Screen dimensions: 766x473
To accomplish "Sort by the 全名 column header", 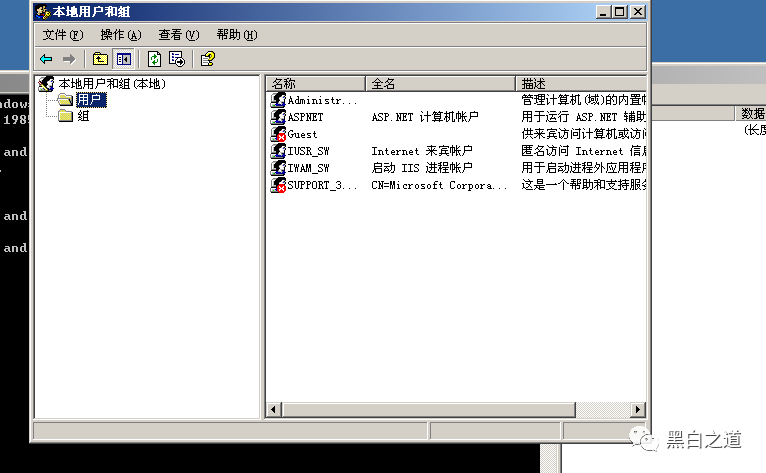I will coord(440,83).
